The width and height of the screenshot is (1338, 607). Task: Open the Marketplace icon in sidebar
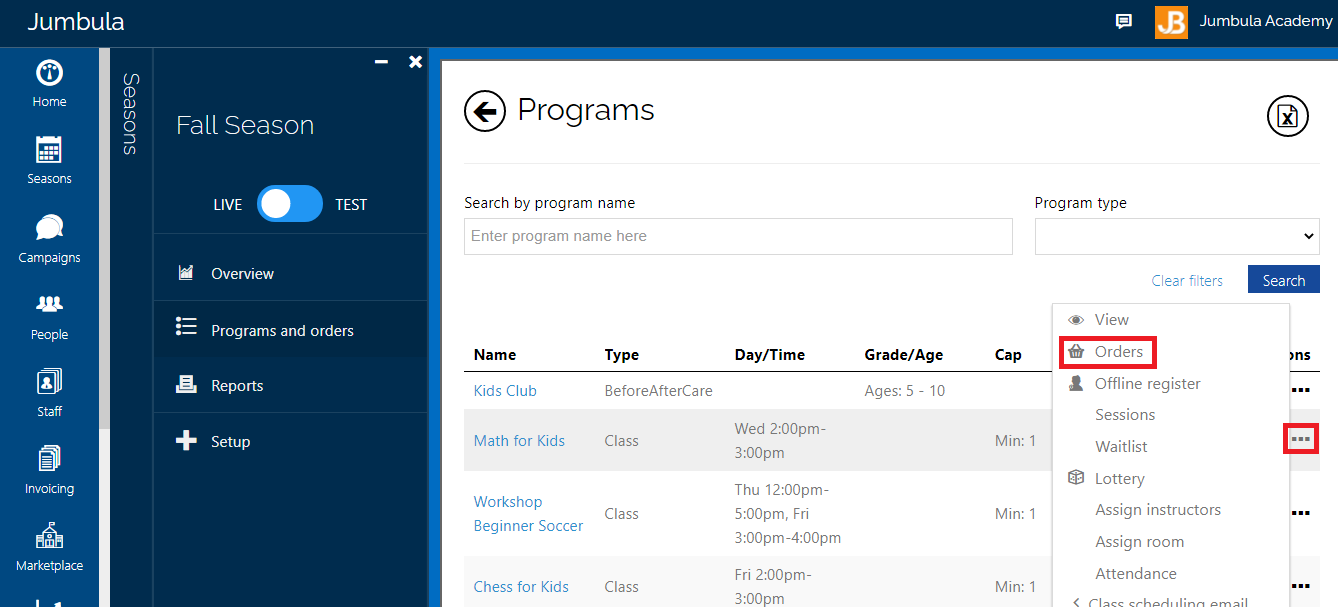[x=49, y=537]
